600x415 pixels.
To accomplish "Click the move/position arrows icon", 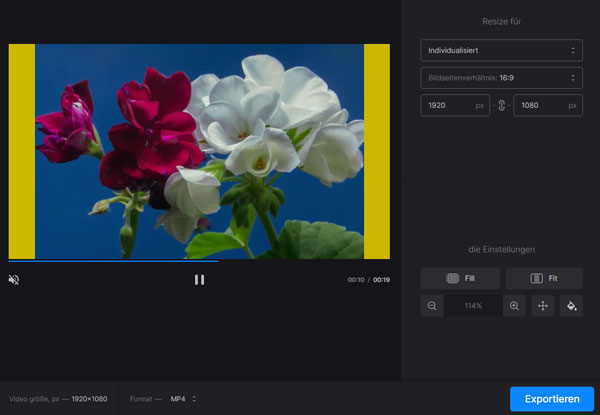I will coord(543,307).
